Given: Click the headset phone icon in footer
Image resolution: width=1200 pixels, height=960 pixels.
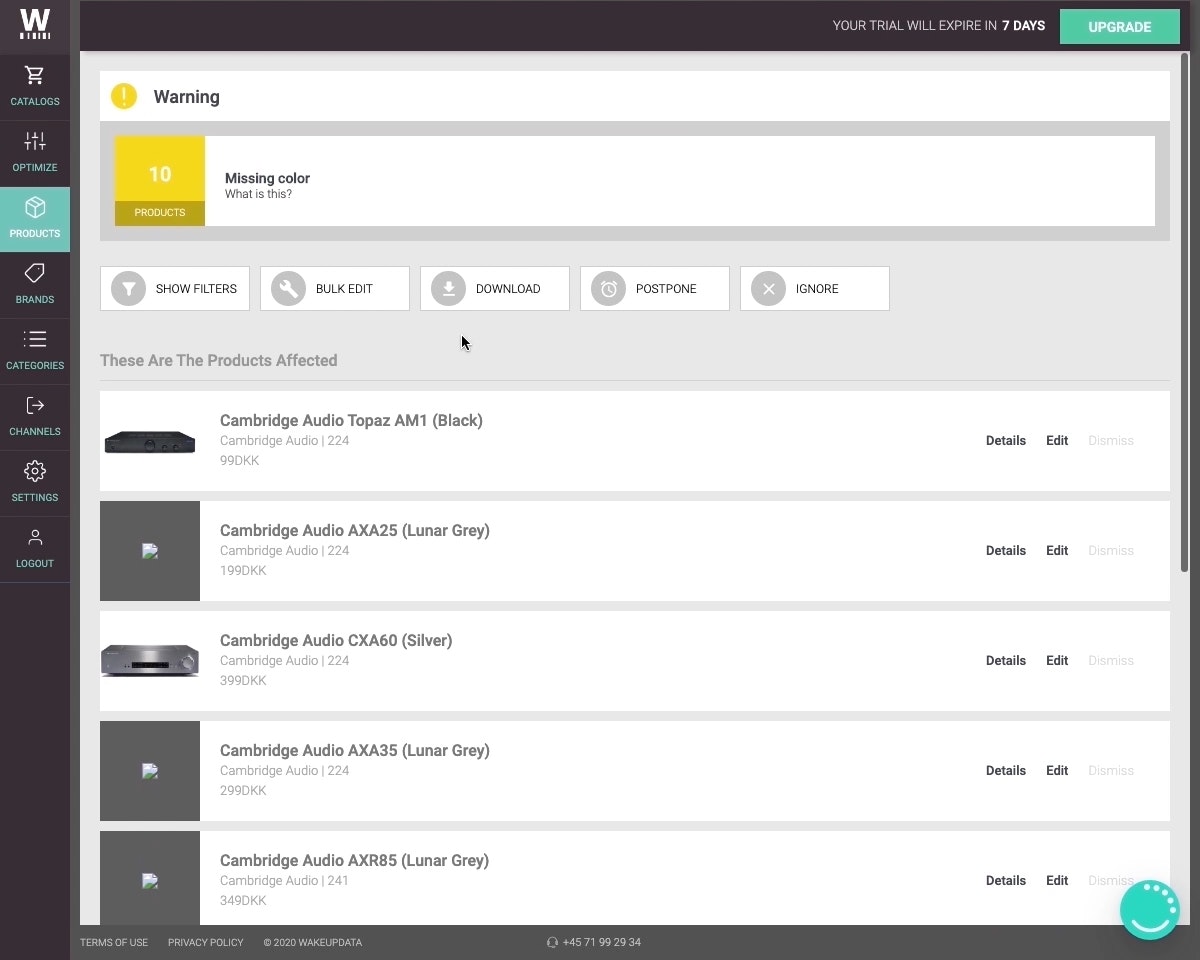Looking at the screenshot, I should [552, 942].
